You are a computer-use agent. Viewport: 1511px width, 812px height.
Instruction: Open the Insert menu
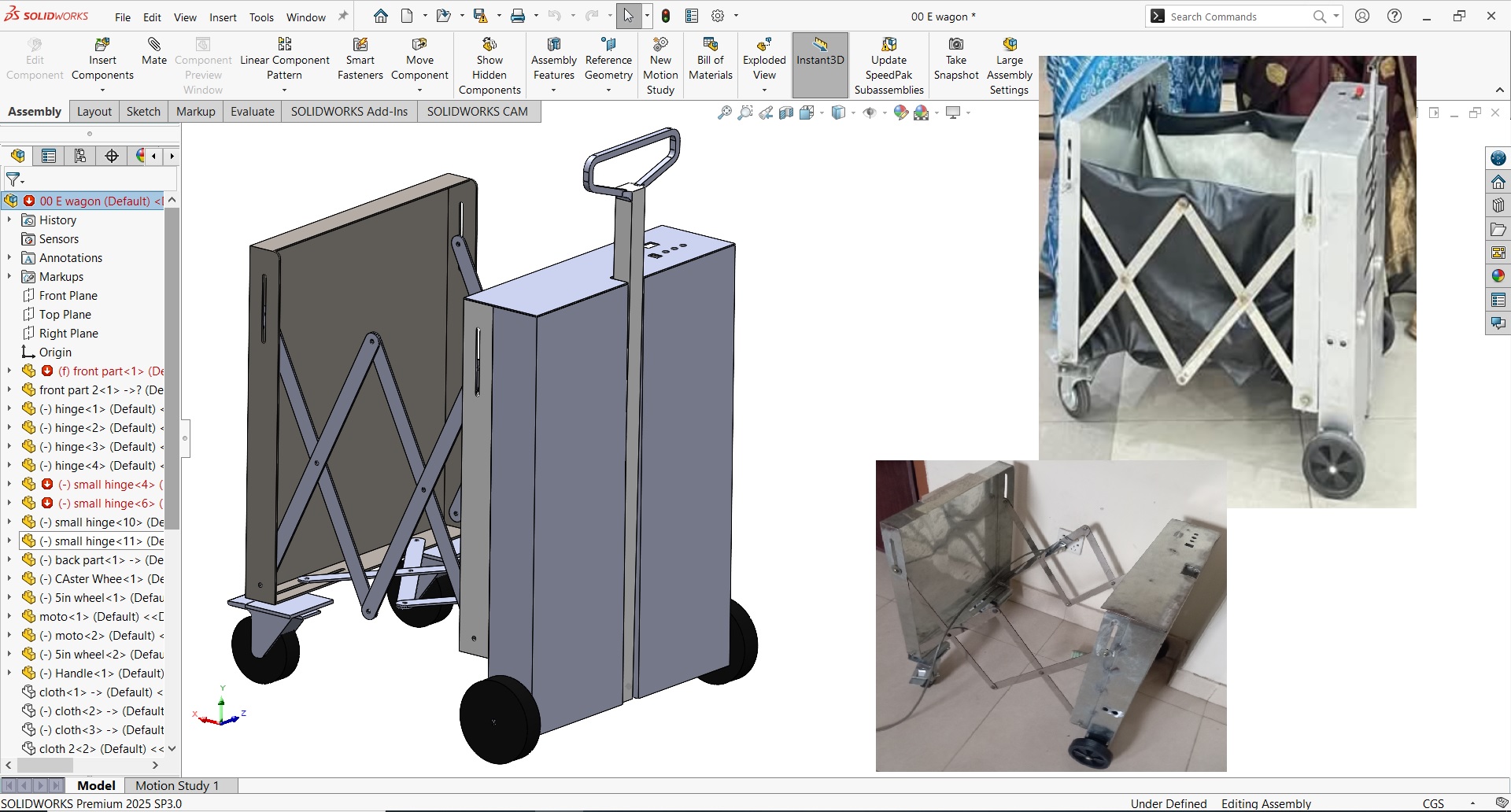[x=223, y=17]
